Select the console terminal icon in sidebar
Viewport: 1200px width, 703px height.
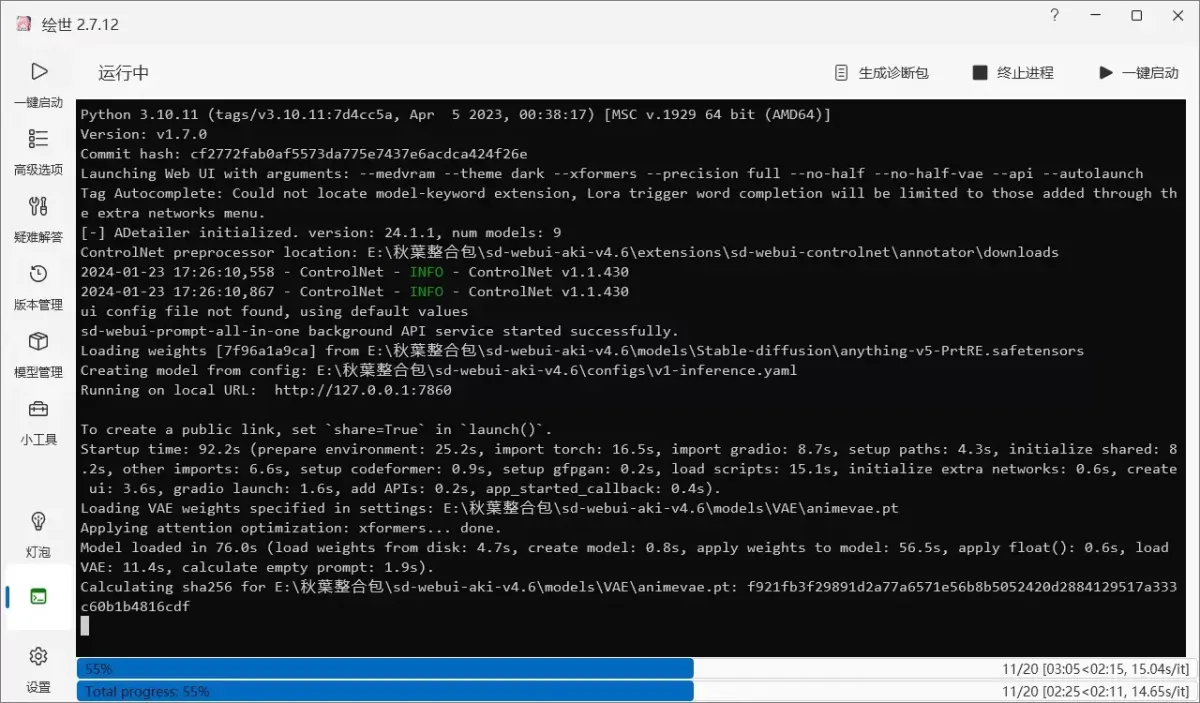(x=38, y=597)
